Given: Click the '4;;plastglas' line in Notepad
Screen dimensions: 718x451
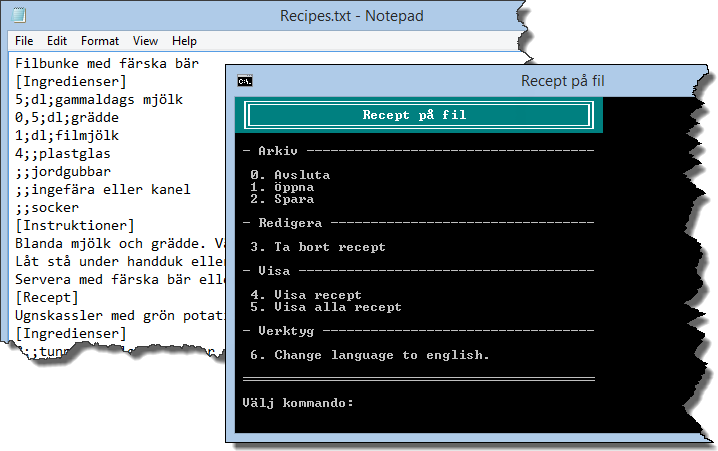Looking at the screenshot, I should (63, 153).
